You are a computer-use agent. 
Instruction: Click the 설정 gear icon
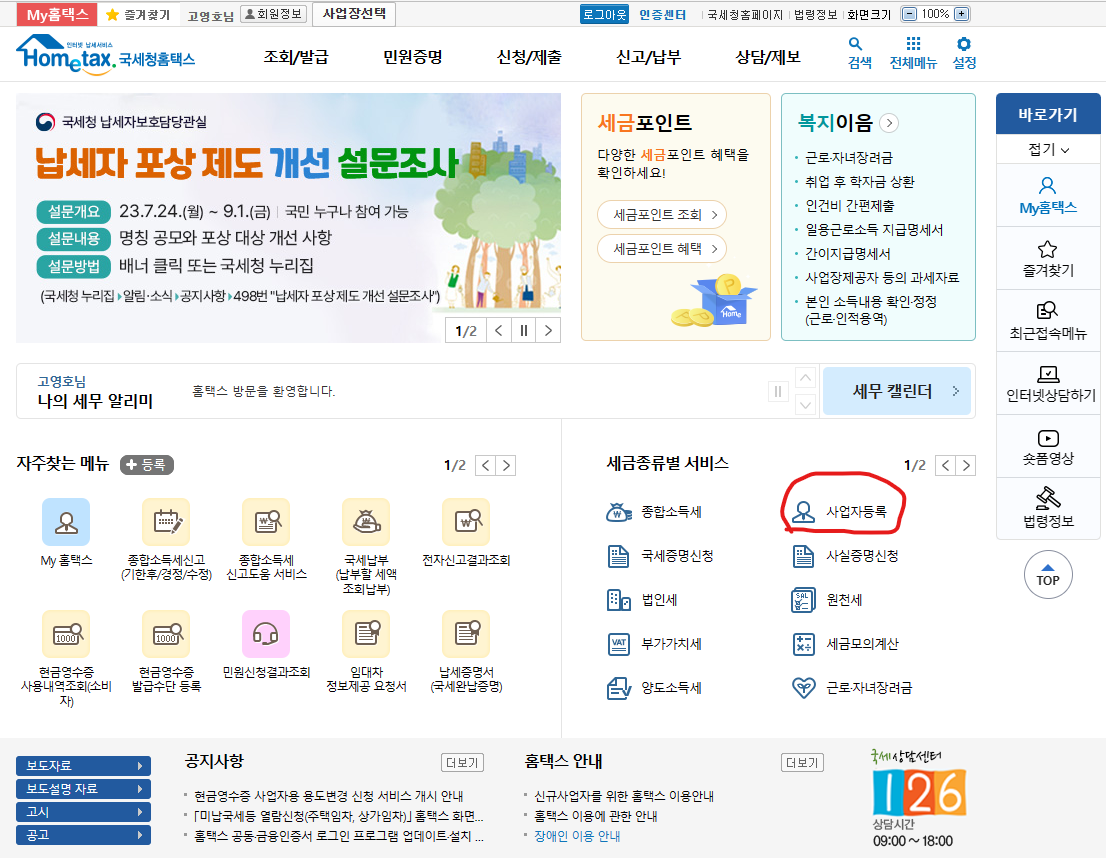point(963,46)
